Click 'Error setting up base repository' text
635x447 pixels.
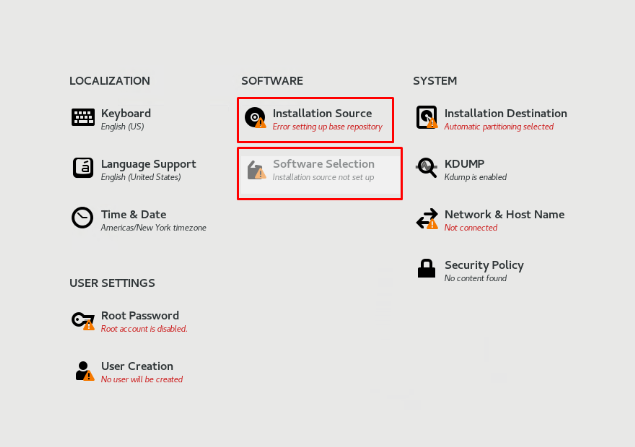[328, 127]
